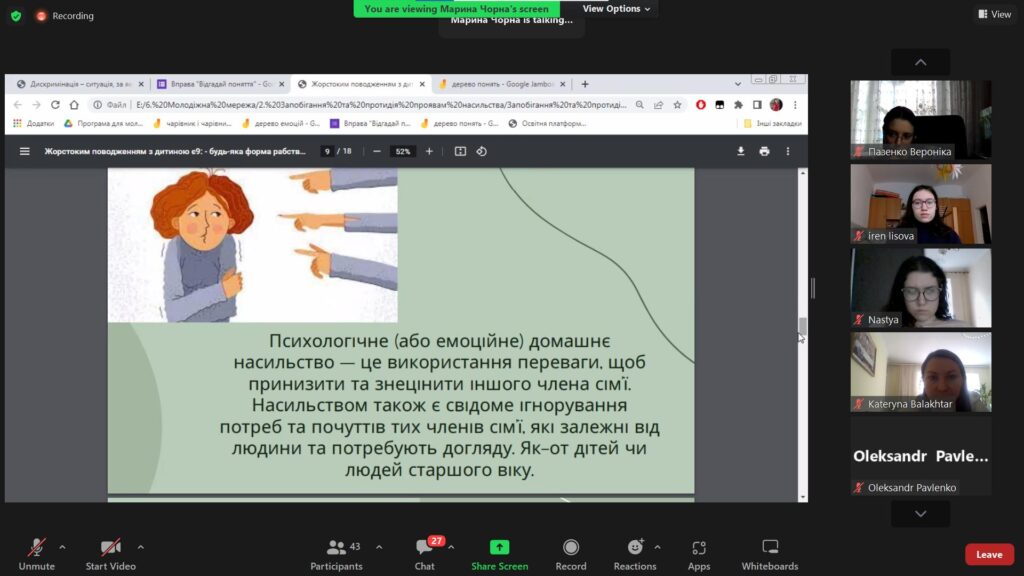Screen dimensions: 1024x576
Task: Switch layout with the View button
Action: pyautogui.click(x=994, y=14)
